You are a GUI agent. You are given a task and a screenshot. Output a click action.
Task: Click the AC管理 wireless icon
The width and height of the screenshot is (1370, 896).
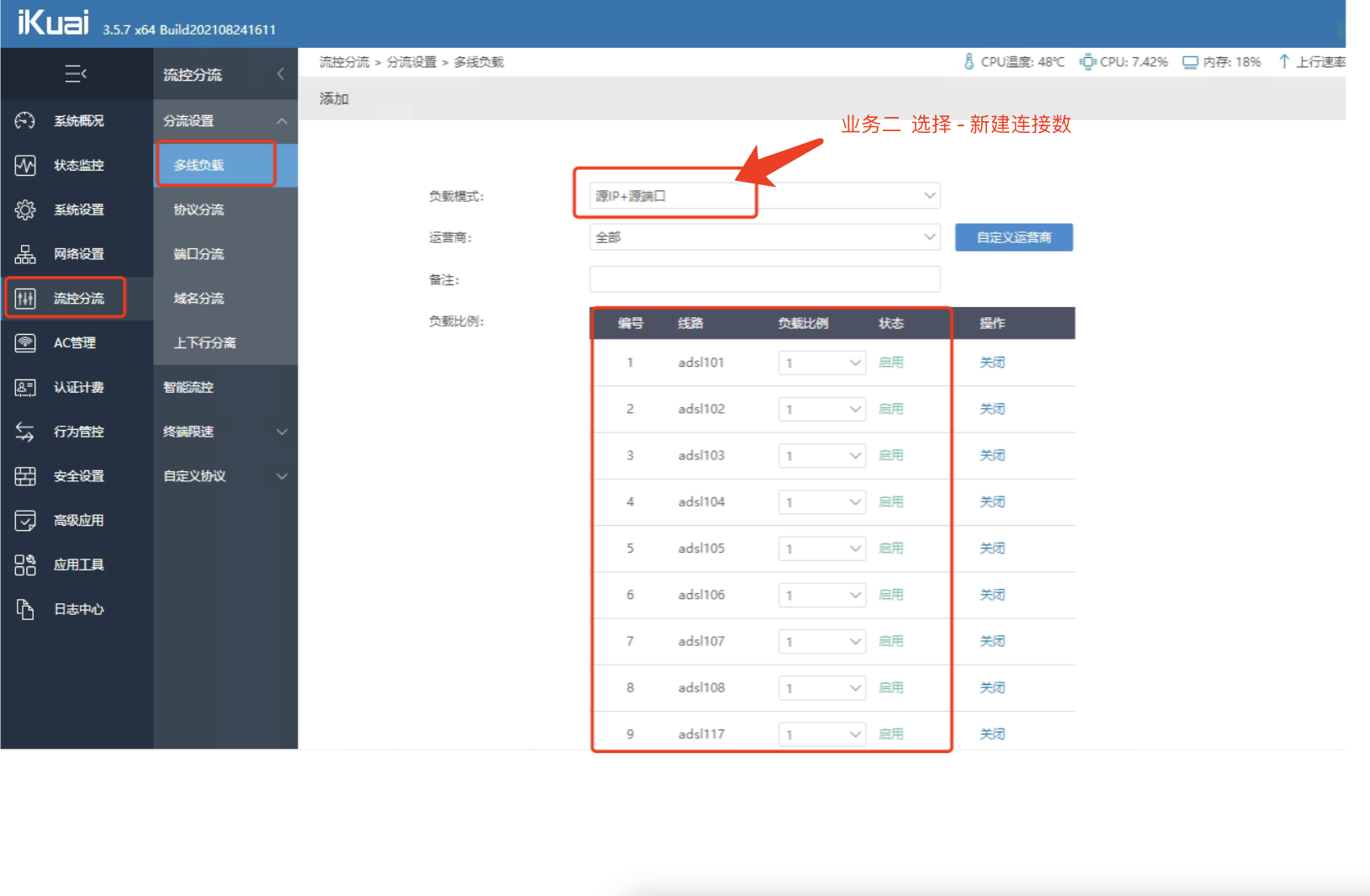[x=25, y=342]
